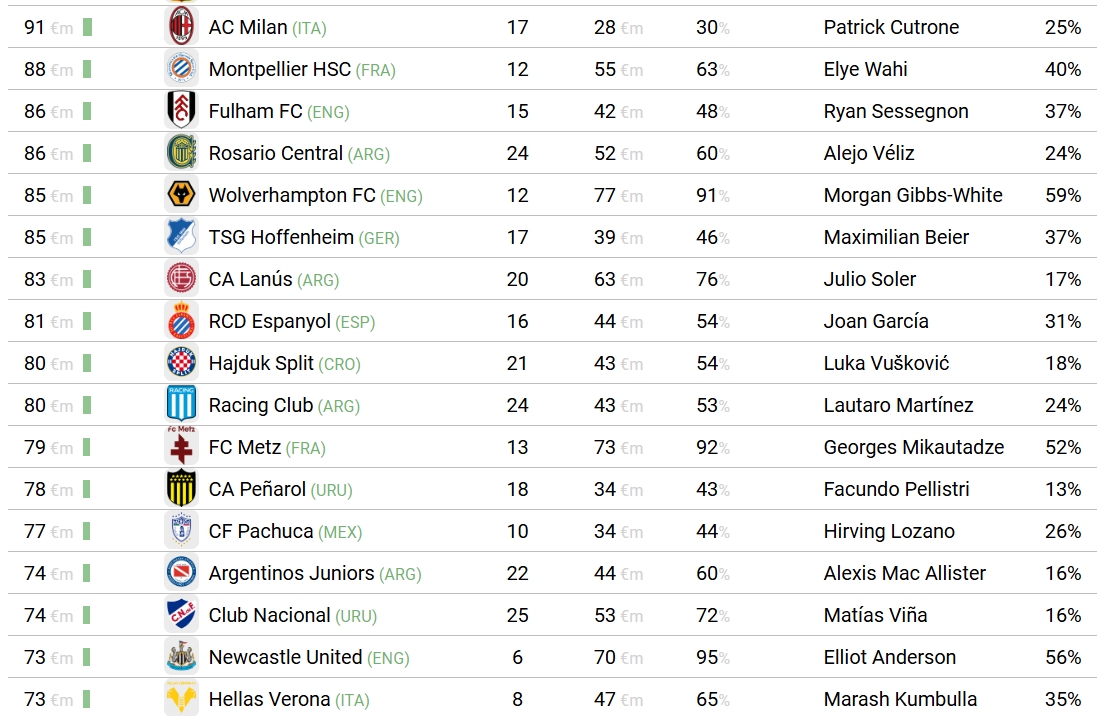Click the RCD Espanyol crest icon
Viewport: 1097px width, 716px height.
point(181,321)
